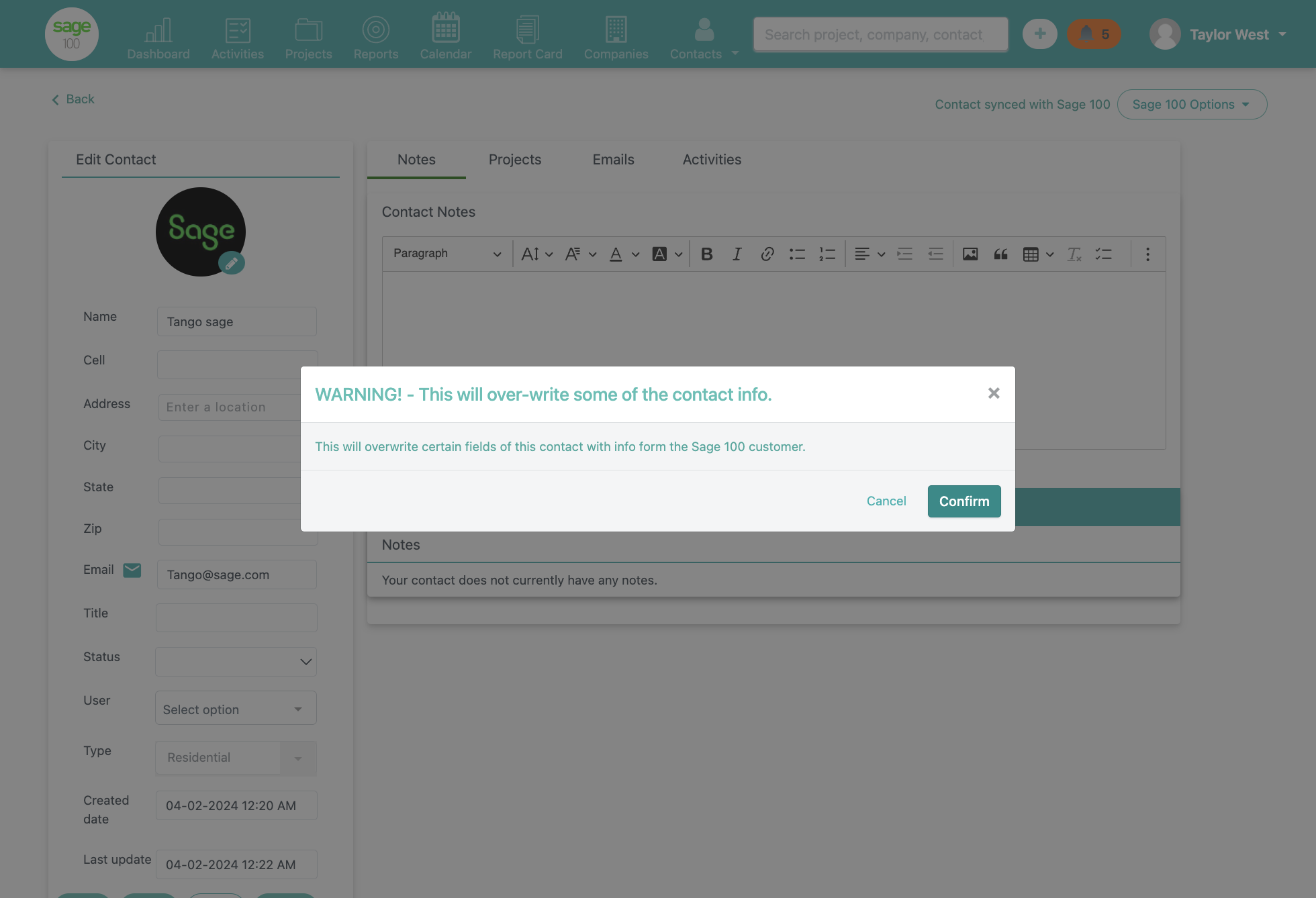Click the search project, company, contact field

point(881,34)
